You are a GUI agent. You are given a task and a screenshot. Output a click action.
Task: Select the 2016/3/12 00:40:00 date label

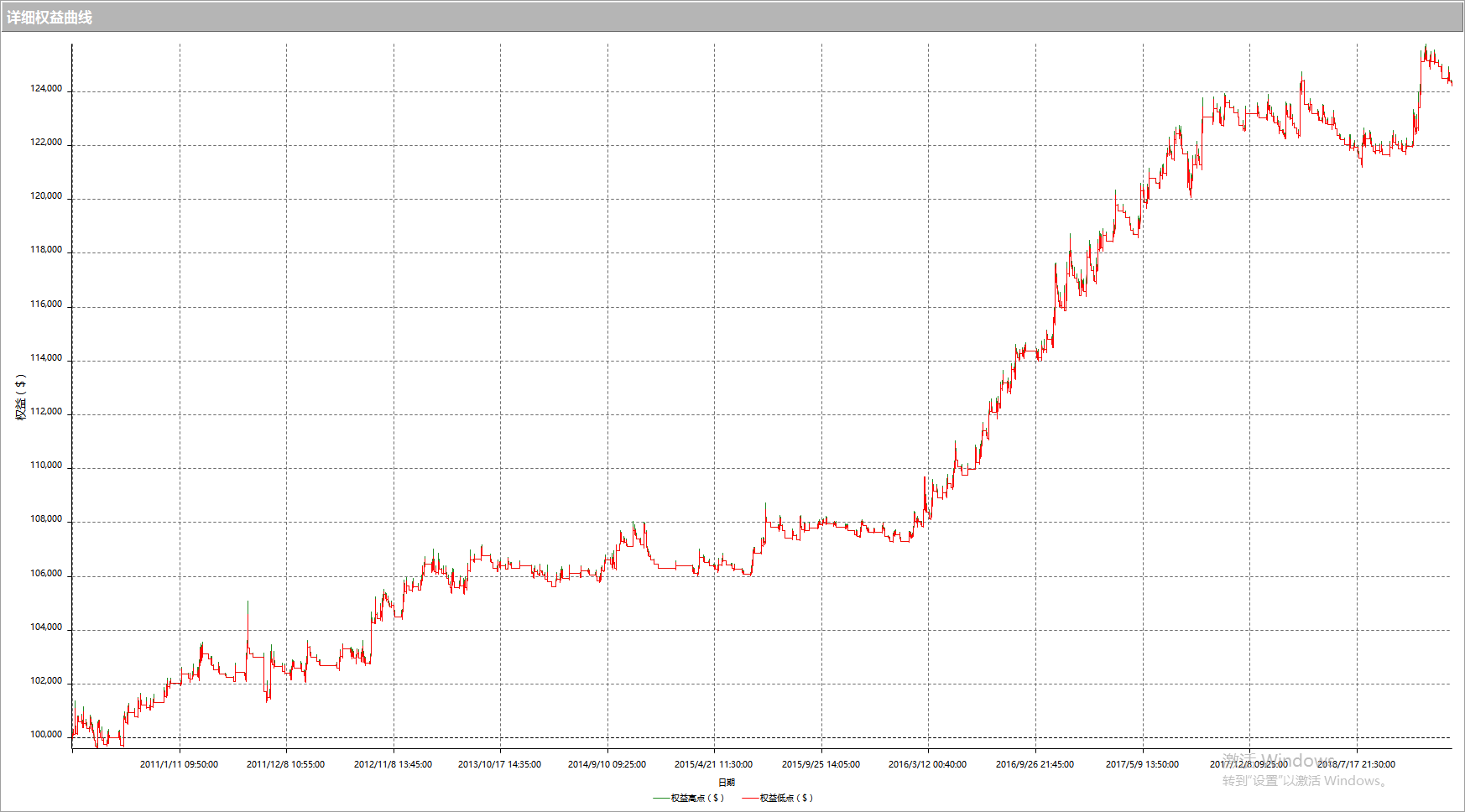click(x=927, y=764)
